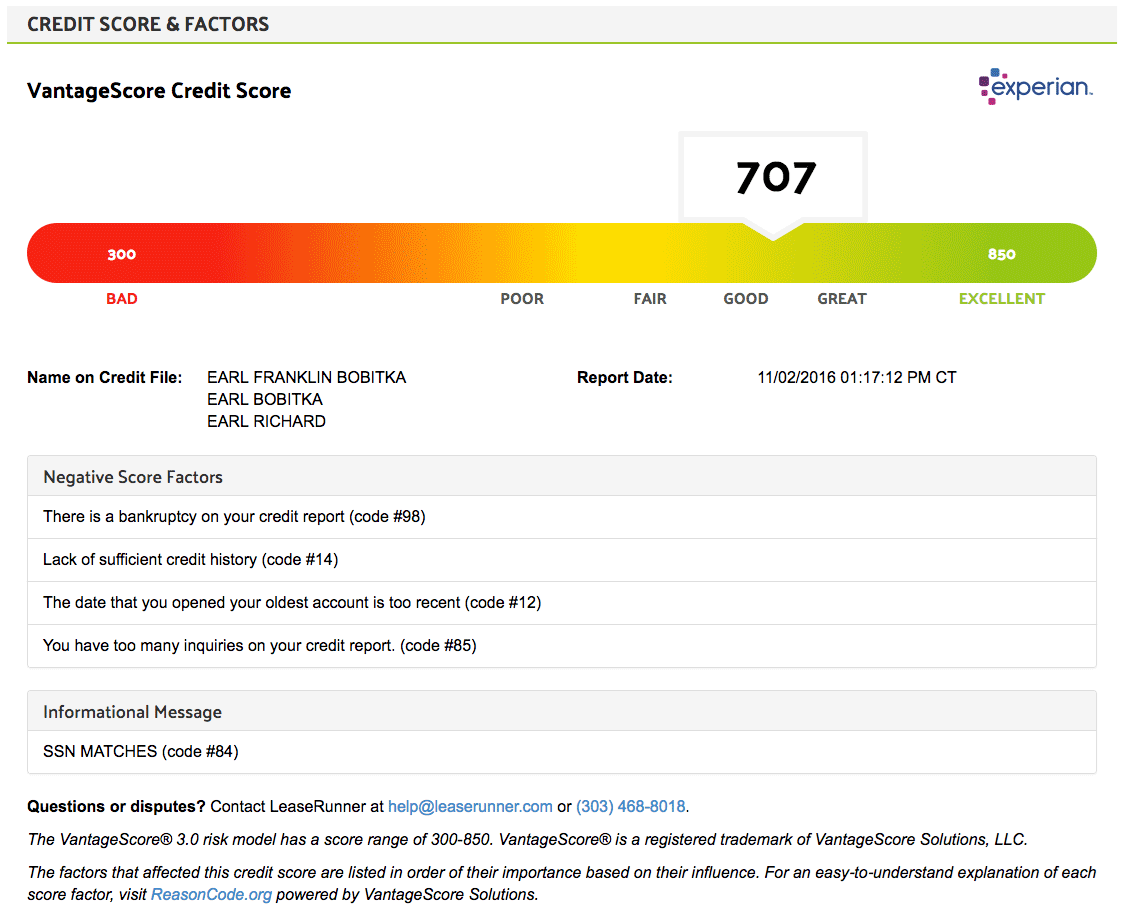Screen dimensions: 1129x911
Task: Click the Negative Score Factors header
Action: pos(133,477)
